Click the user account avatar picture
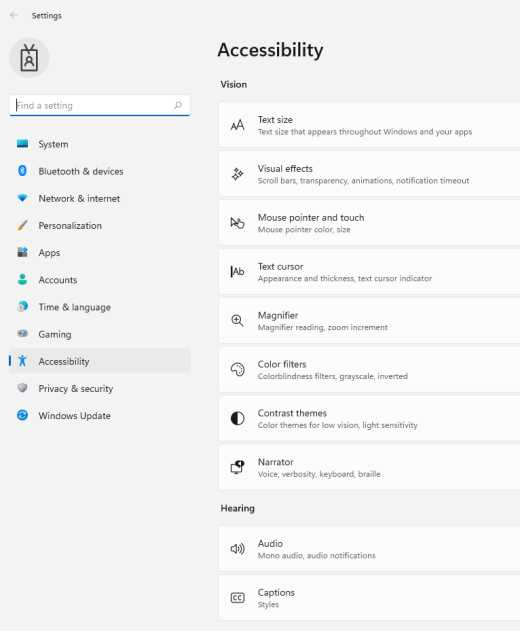This screenshot has width=520, height=631. point(29,58)
